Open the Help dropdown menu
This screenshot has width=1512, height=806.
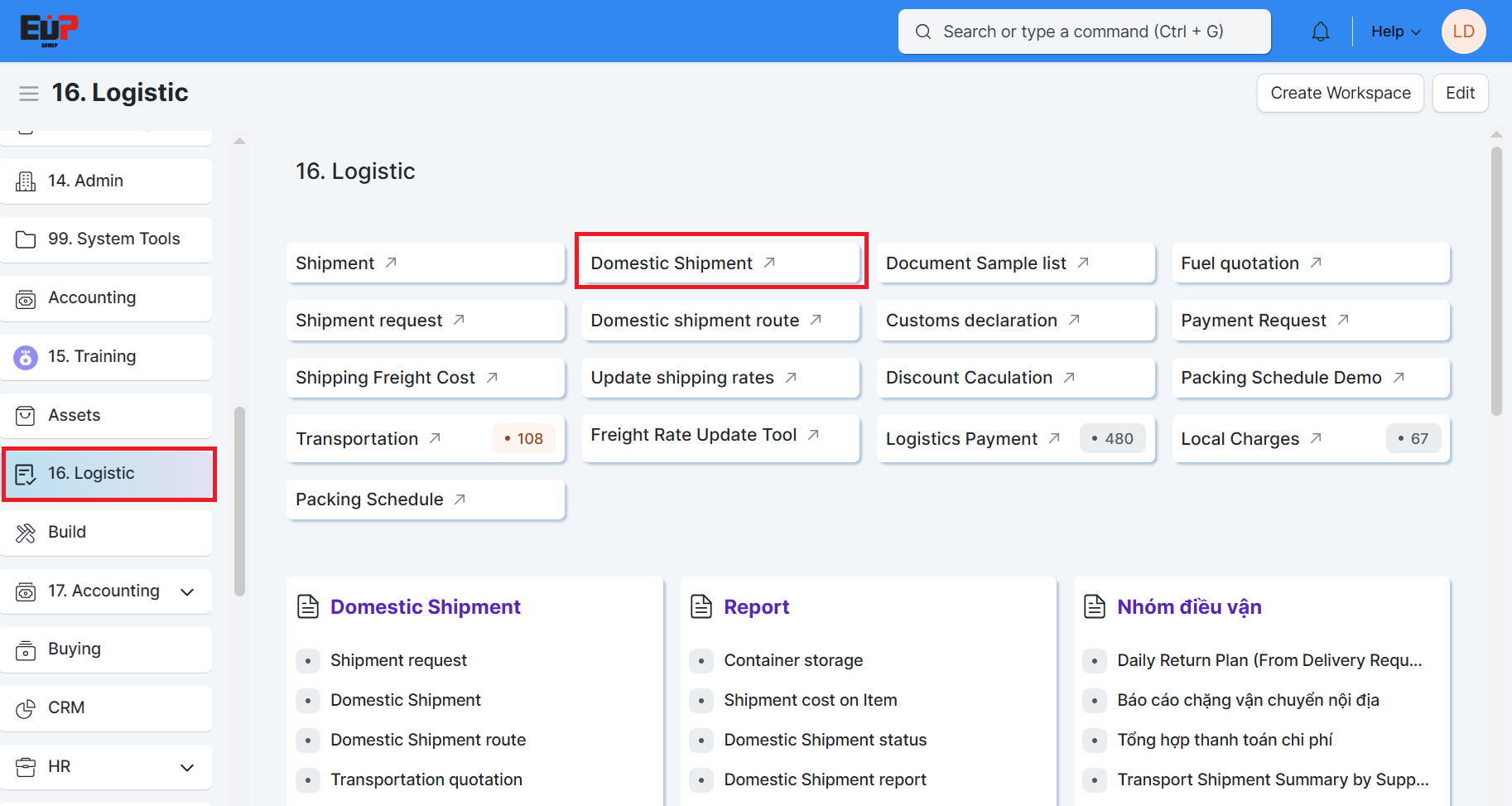point(1395,31)
